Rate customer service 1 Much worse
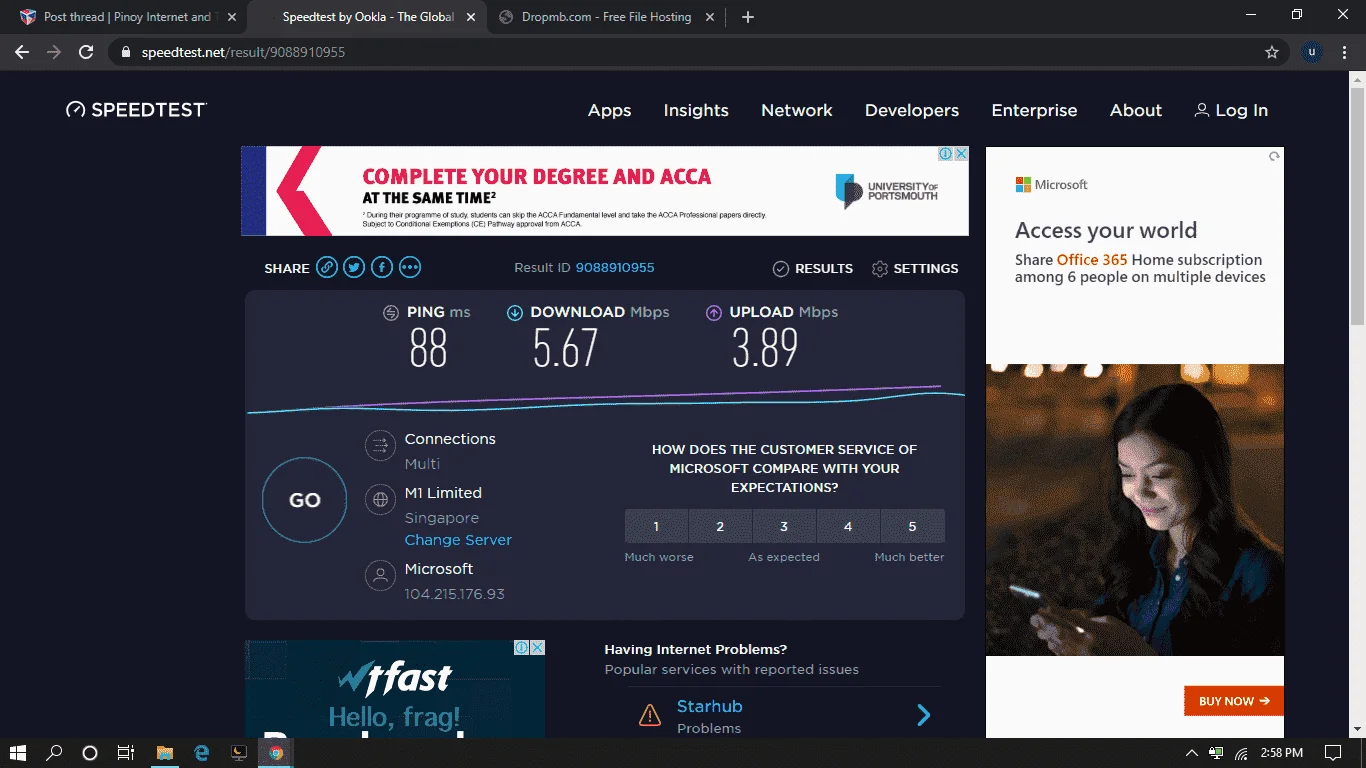Image resolution: width=1366 pixels, height=768 pixels. (656, 526)
